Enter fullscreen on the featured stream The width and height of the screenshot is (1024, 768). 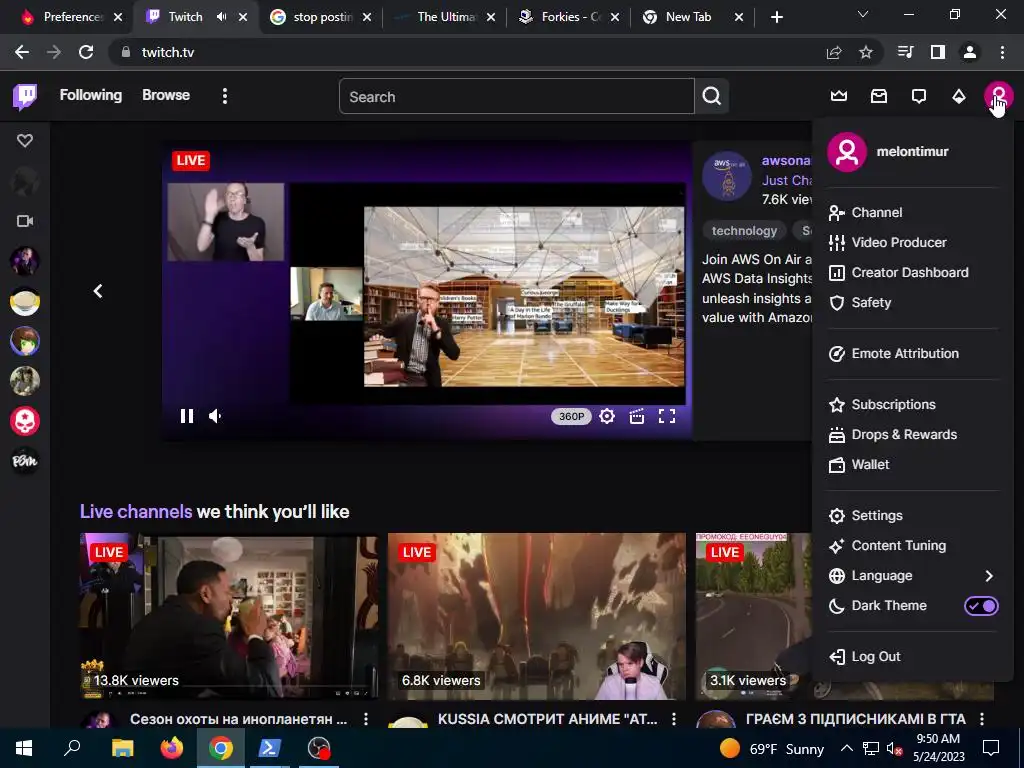(x=667, y=416)
